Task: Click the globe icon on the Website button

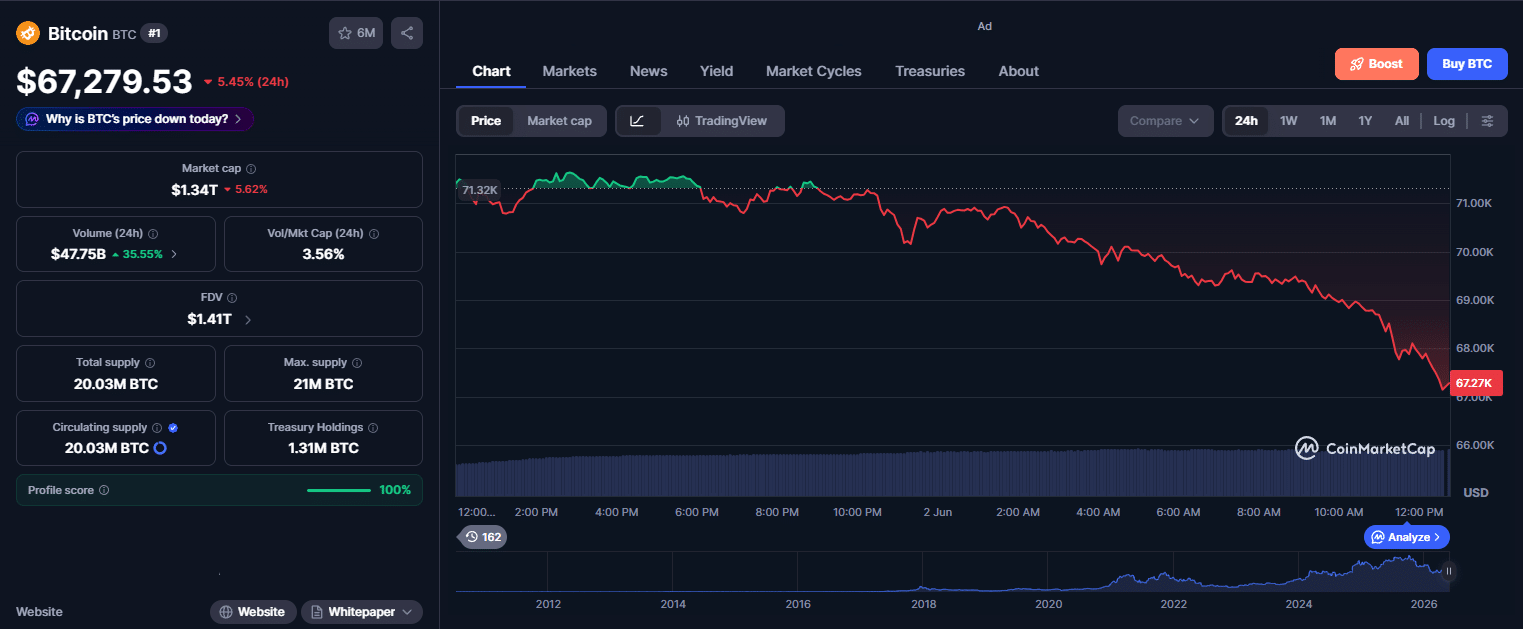Action: pyautogui.click(x=226, y=612)
